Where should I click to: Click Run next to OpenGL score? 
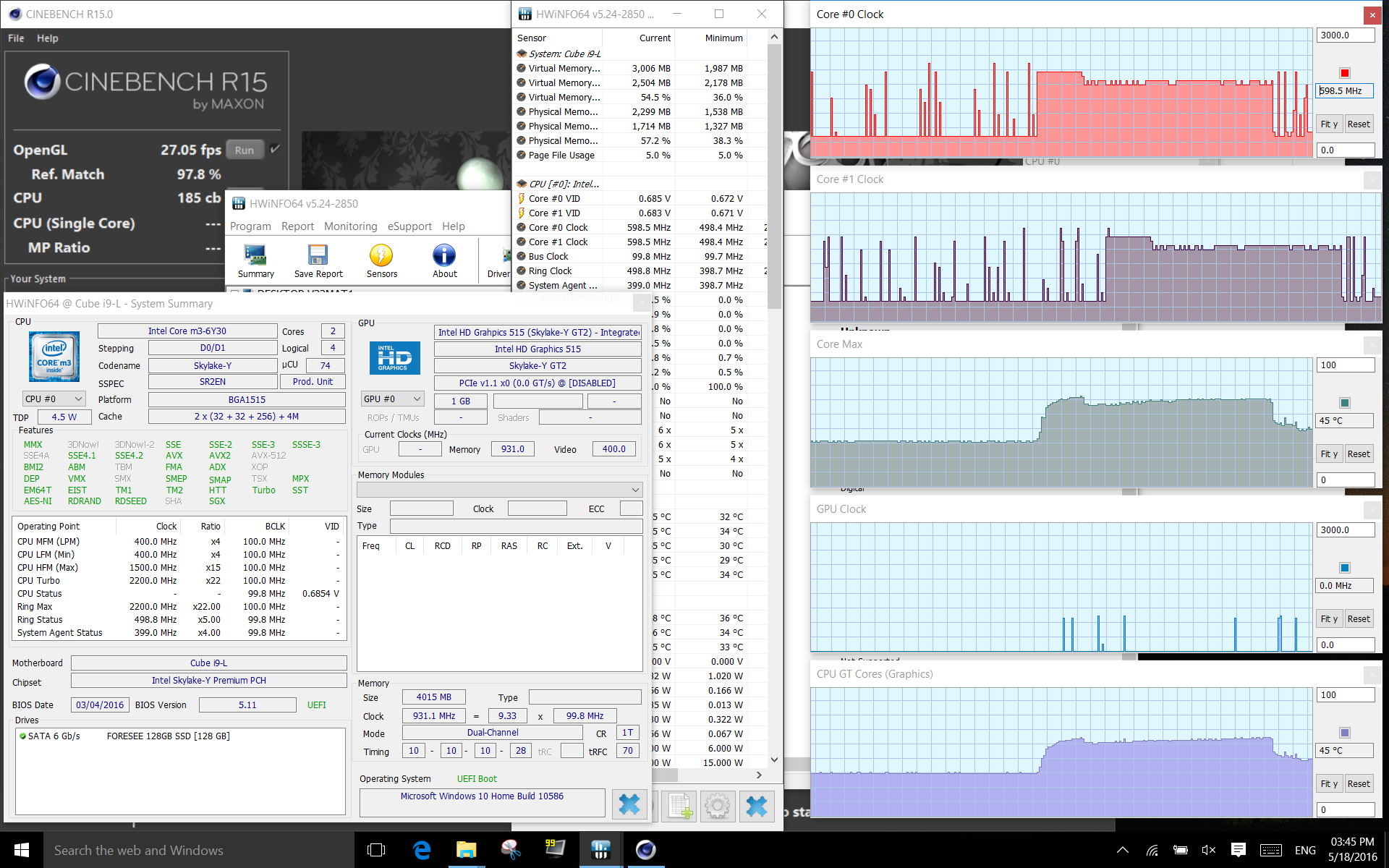tap(245, 150)
